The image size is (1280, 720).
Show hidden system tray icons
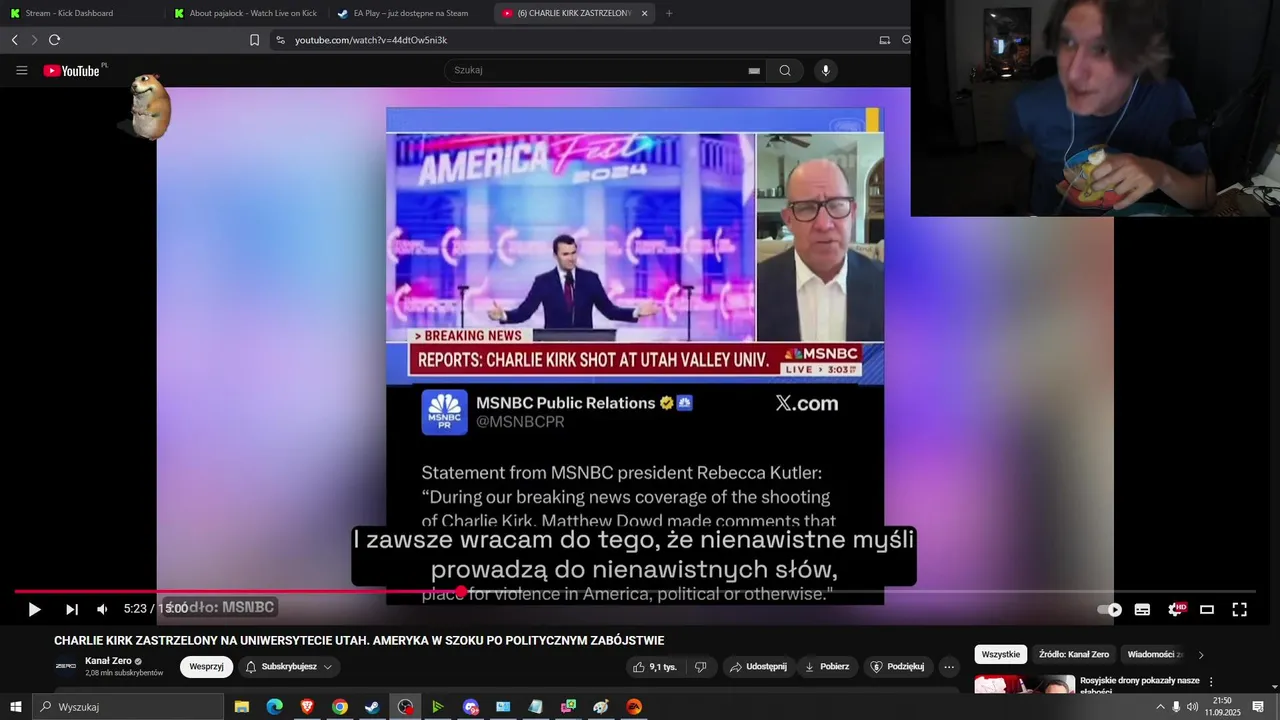tap(1160, 707)
